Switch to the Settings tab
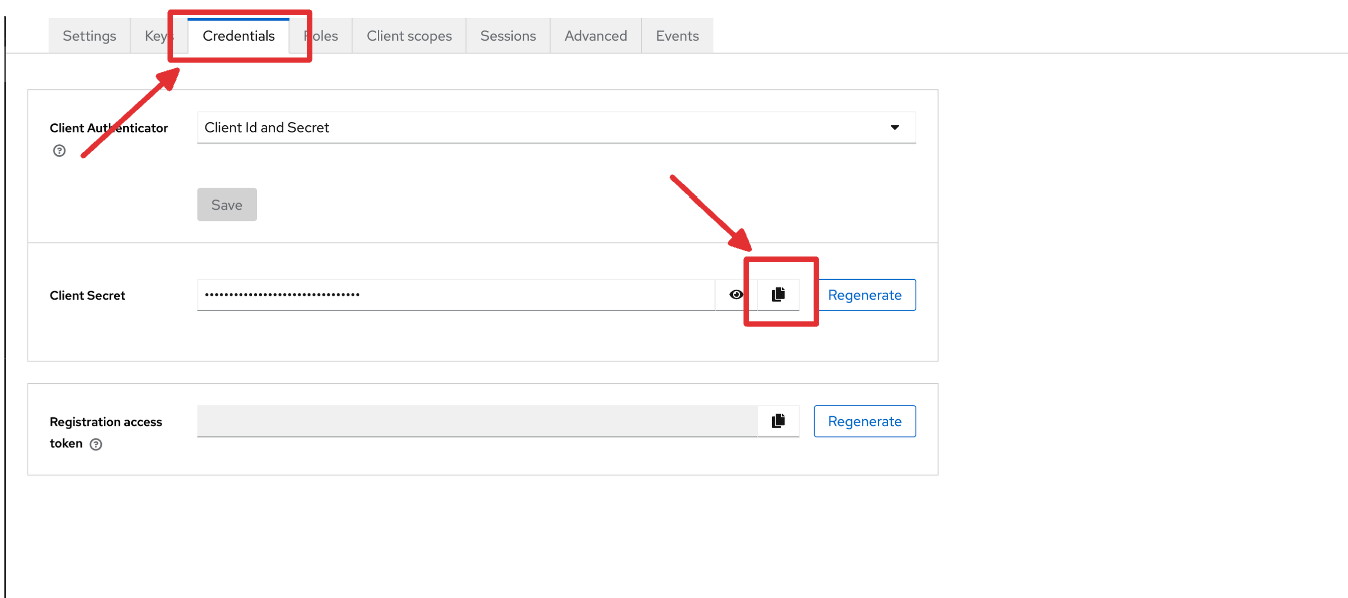The image size is (1348, 598). point(90,36)
